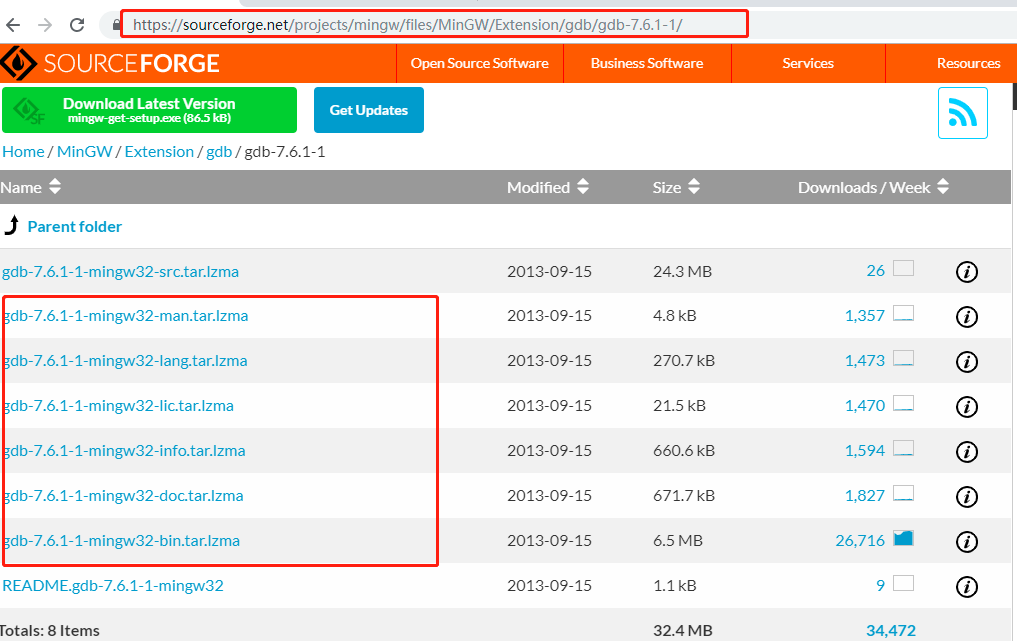
Task: Click the browser address bar URL
Action: (408, 25)
